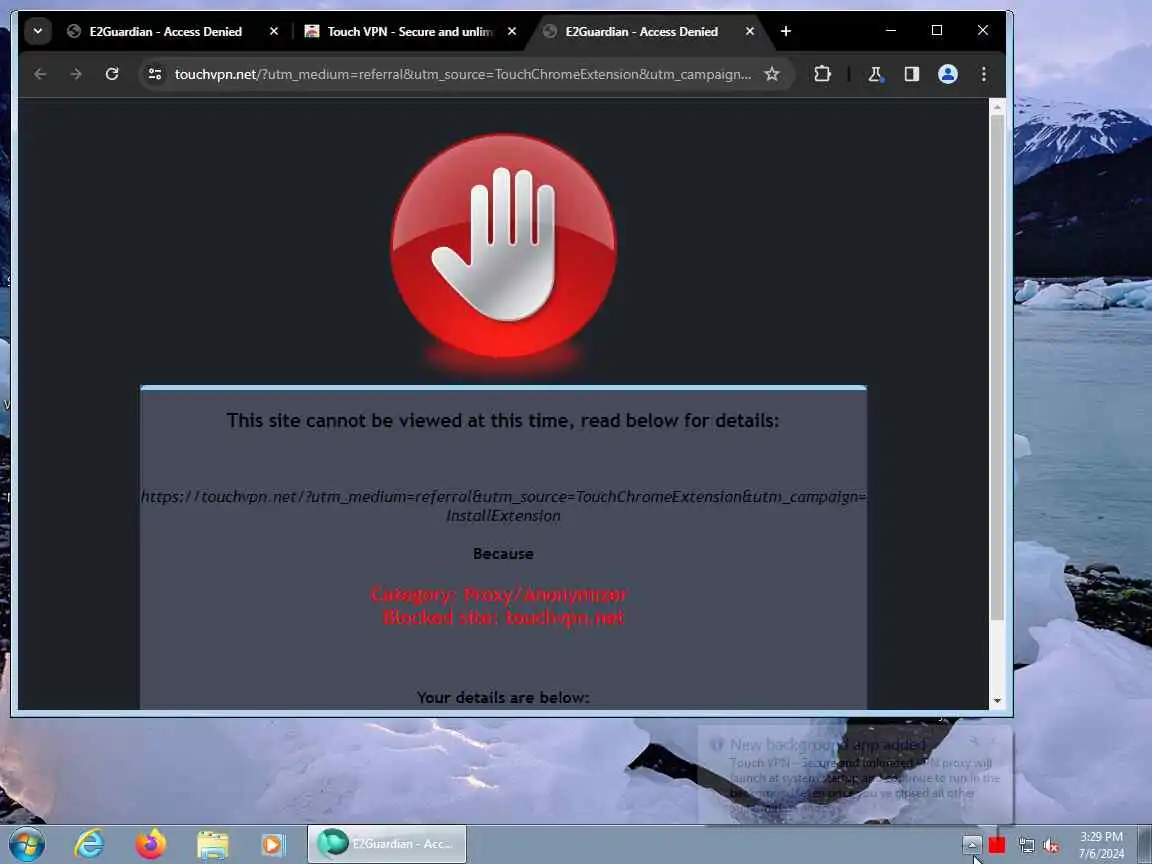Close the first E2Guardian tab
This screenshot has width=1152, height=864.
point(273,32)
